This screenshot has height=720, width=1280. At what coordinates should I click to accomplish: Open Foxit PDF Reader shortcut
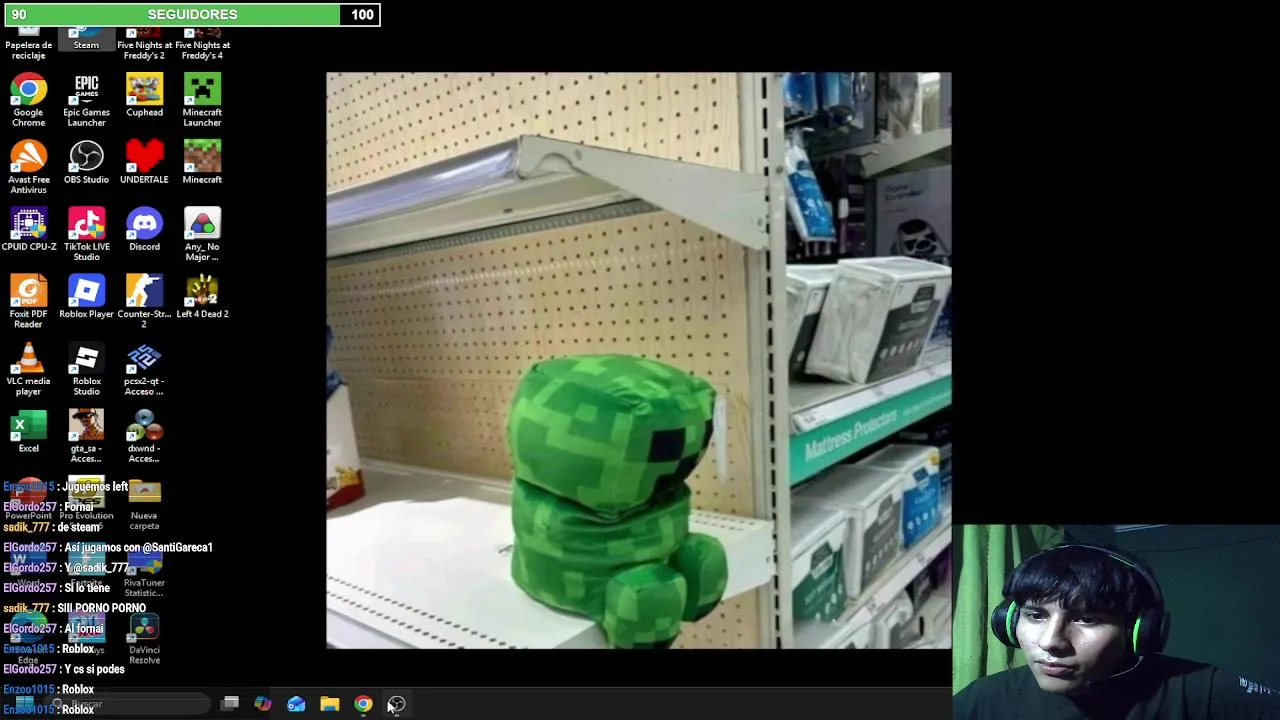[x=28, y=301]
